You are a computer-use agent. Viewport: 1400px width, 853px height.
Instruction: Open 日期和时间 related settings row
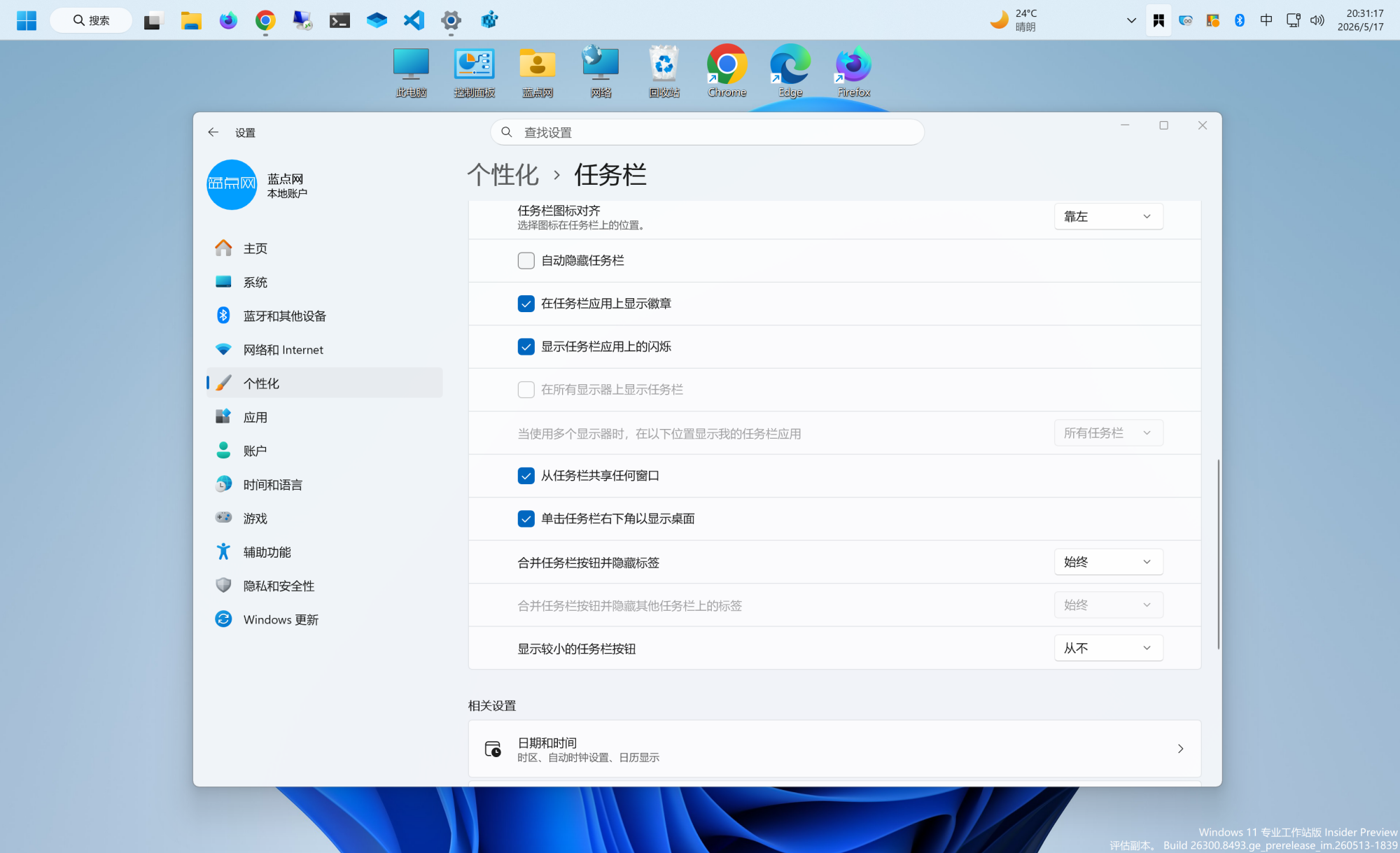[834, 749]
